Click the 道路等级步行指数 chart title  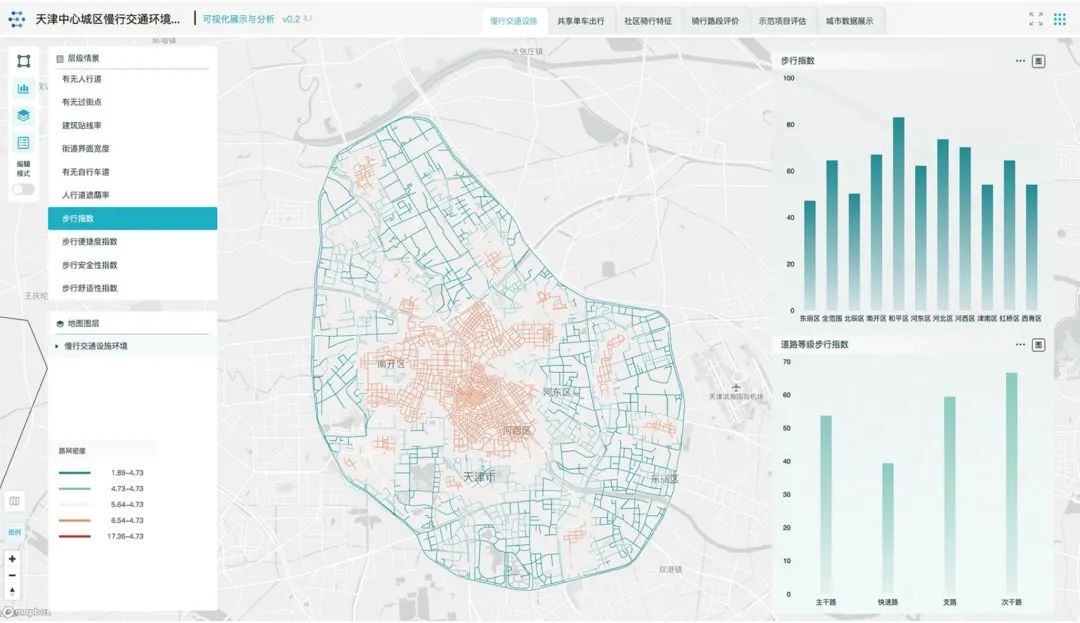pyautogui.click(x=814, y=344)
